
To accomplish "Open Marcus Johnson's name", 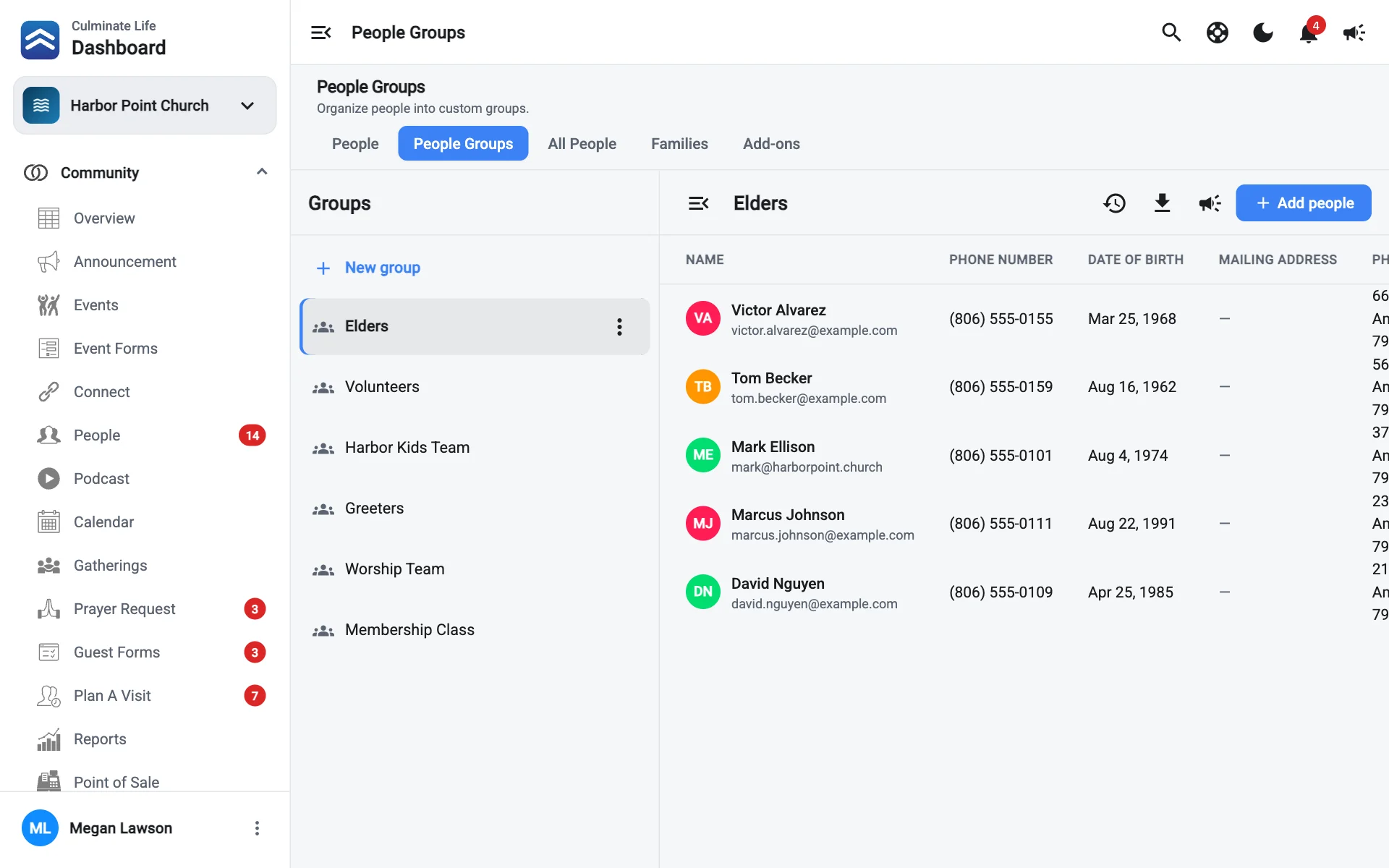I will coord(788,515).
